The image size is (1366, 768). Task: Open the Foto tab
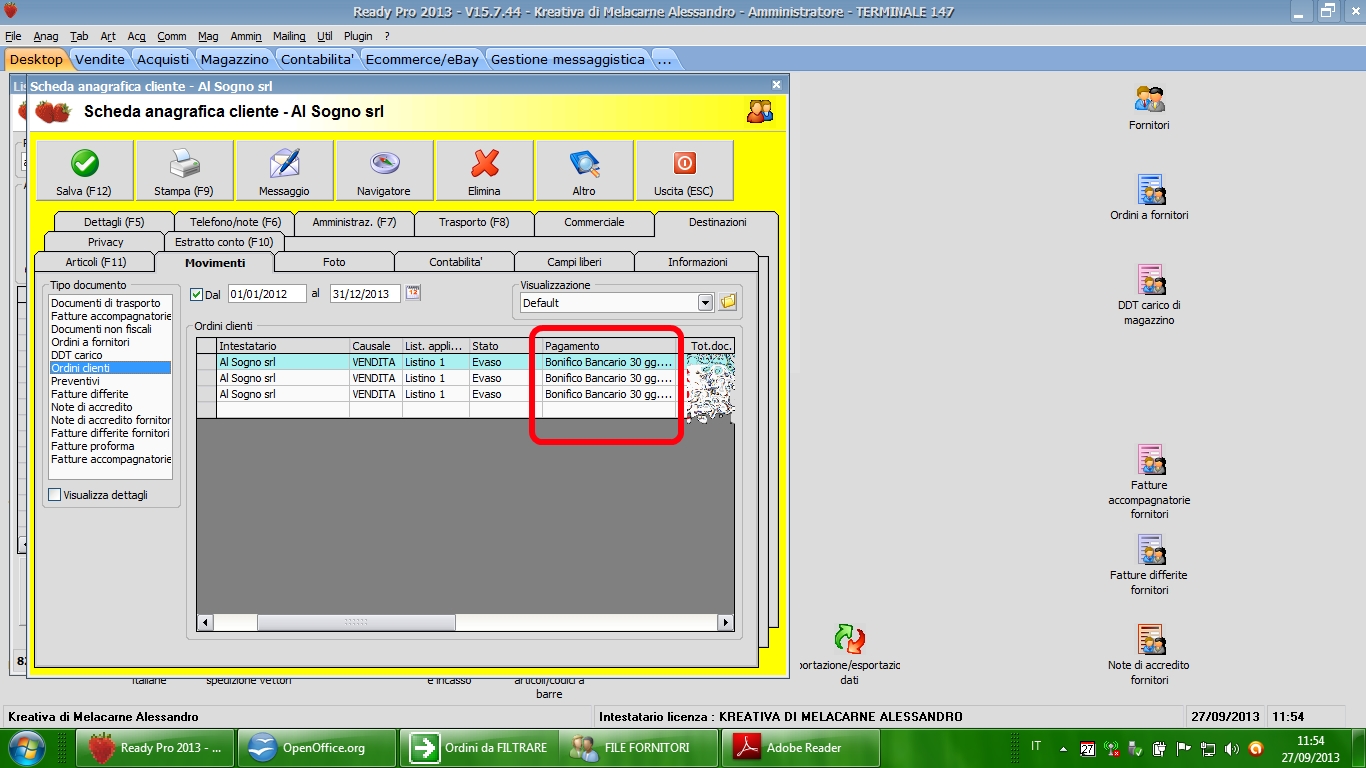click(334, 262)
